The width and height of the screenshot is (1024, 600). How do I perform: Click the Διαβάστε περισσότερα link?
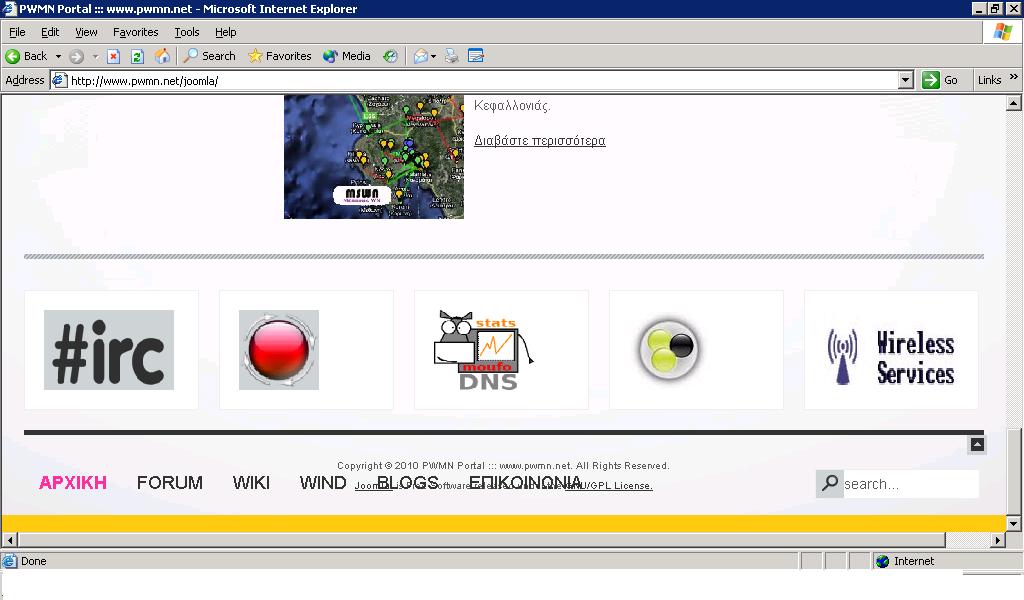[x=539, y=140]
